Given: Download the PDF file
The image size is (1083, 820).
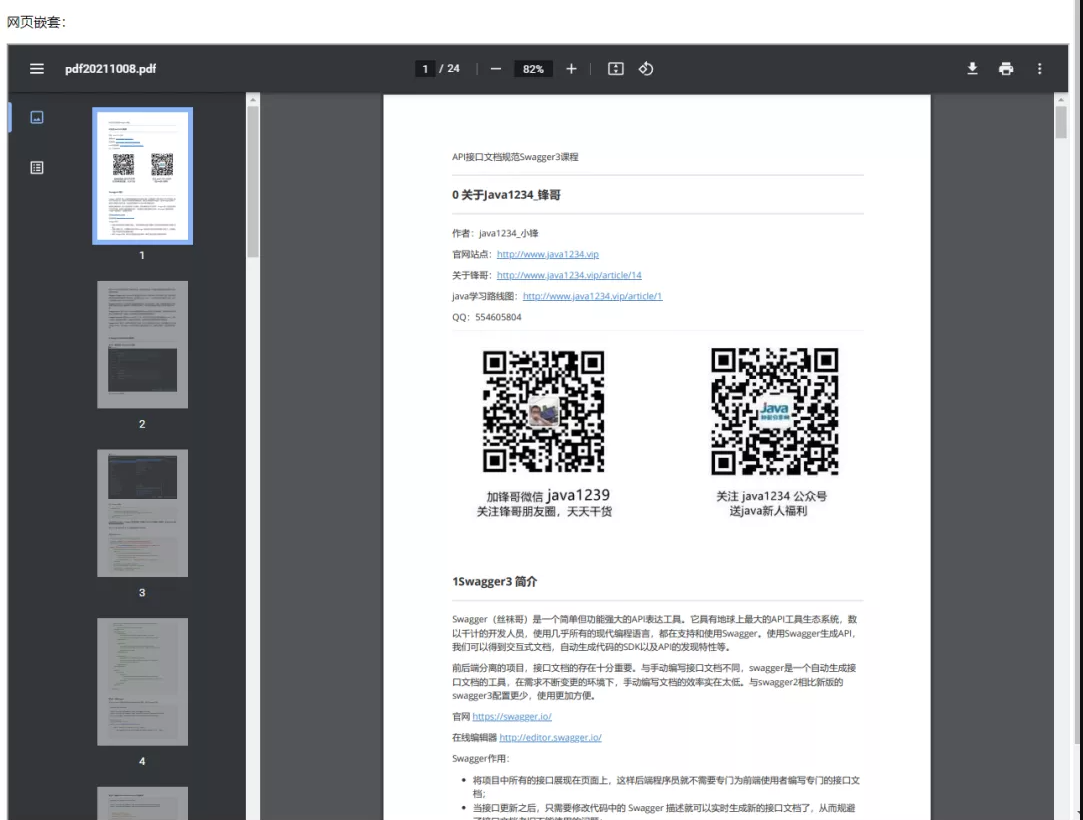Looking at the screenshot, I should [x=972, y=68].
